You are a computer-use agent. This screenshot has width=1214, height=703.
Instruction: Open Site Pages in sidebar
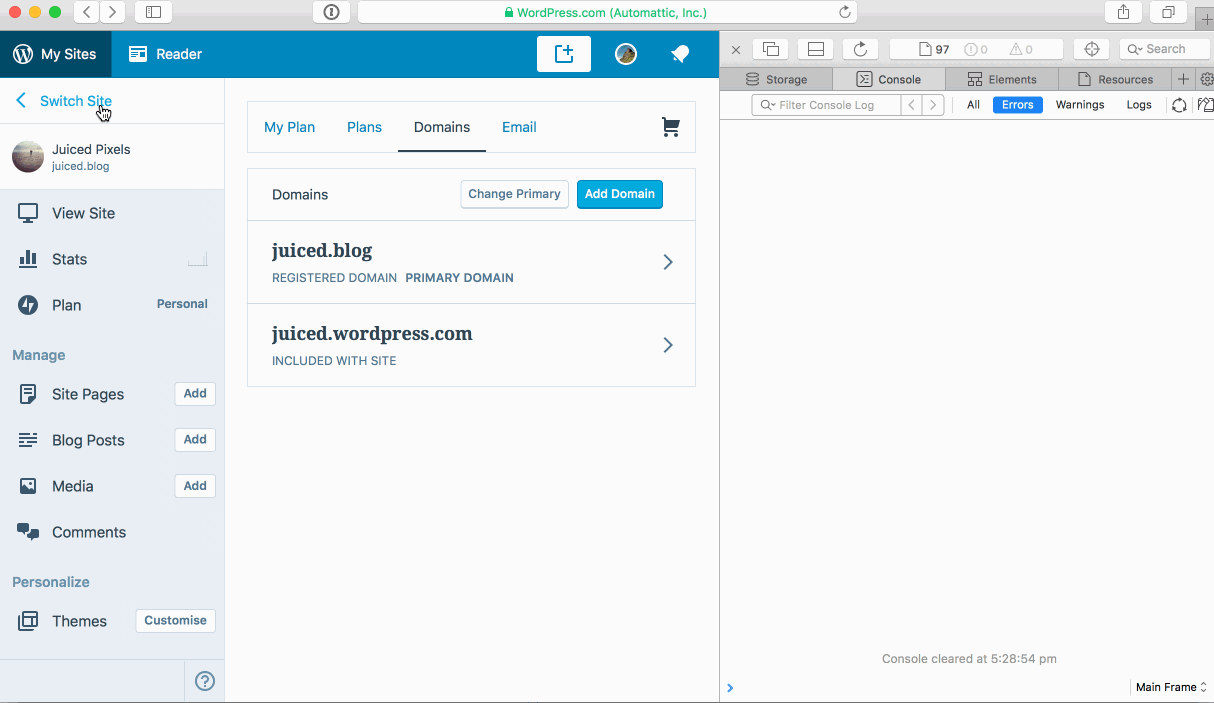88,394
